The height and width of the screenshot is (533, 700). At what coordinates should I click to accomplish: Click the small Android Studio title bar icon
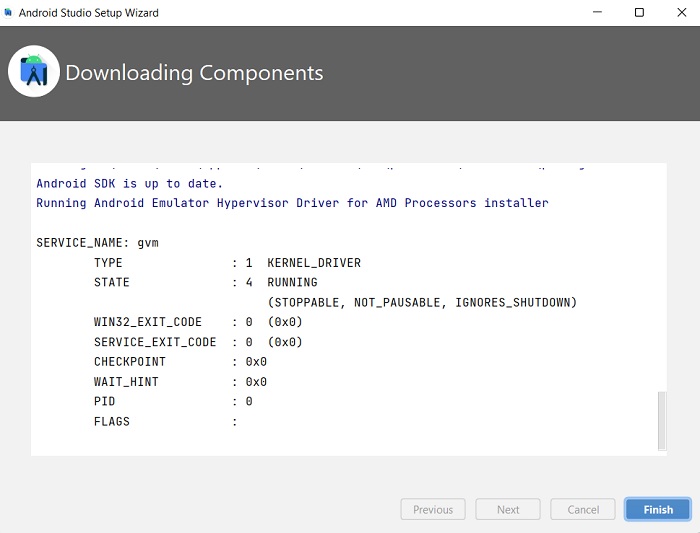pyautogui.click(x=8, y=12)
